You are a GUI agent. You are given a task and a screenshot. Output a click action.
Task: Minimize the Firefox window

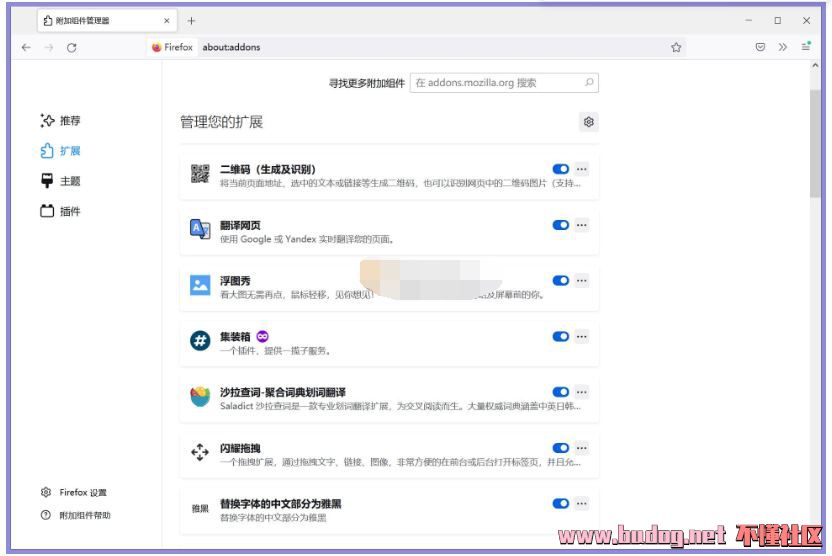click(x=749, y=20)
